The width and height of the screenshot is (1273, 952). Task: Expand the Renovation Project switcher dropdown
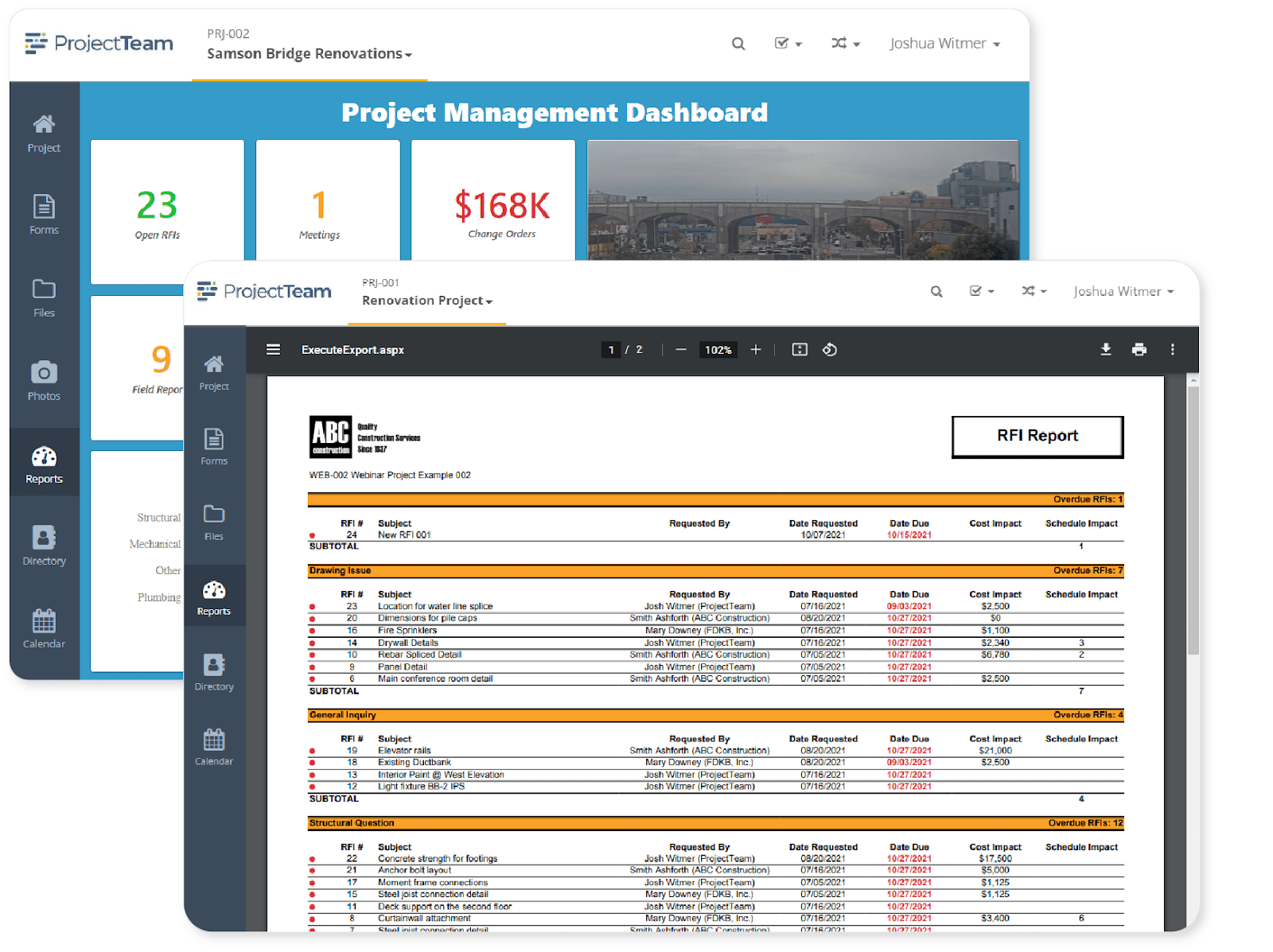coord(426,301)
